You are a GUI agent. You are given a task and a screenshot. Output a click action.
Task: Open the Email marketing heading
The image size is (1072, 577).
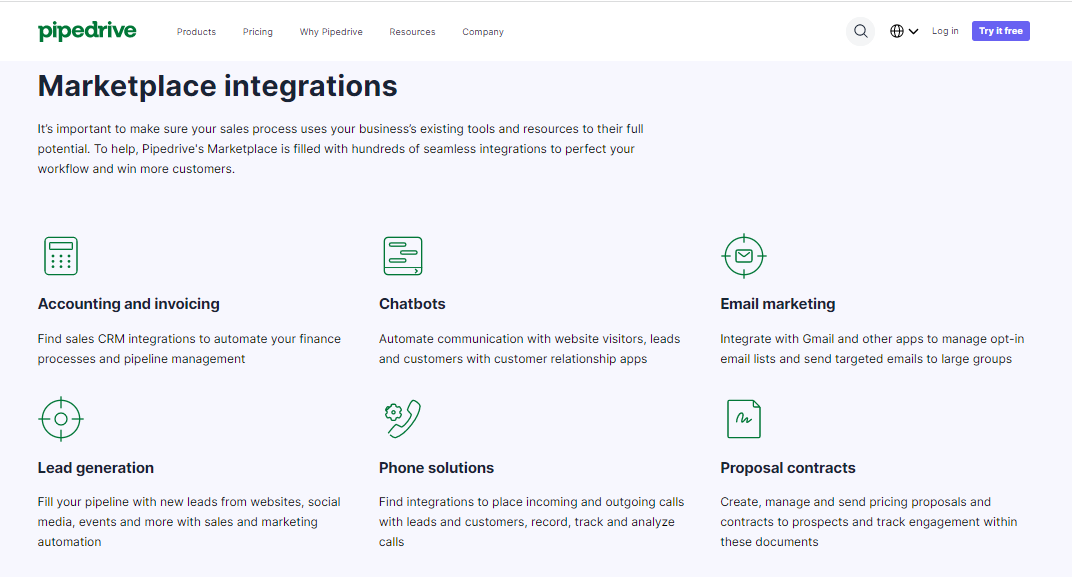point(777,304)
